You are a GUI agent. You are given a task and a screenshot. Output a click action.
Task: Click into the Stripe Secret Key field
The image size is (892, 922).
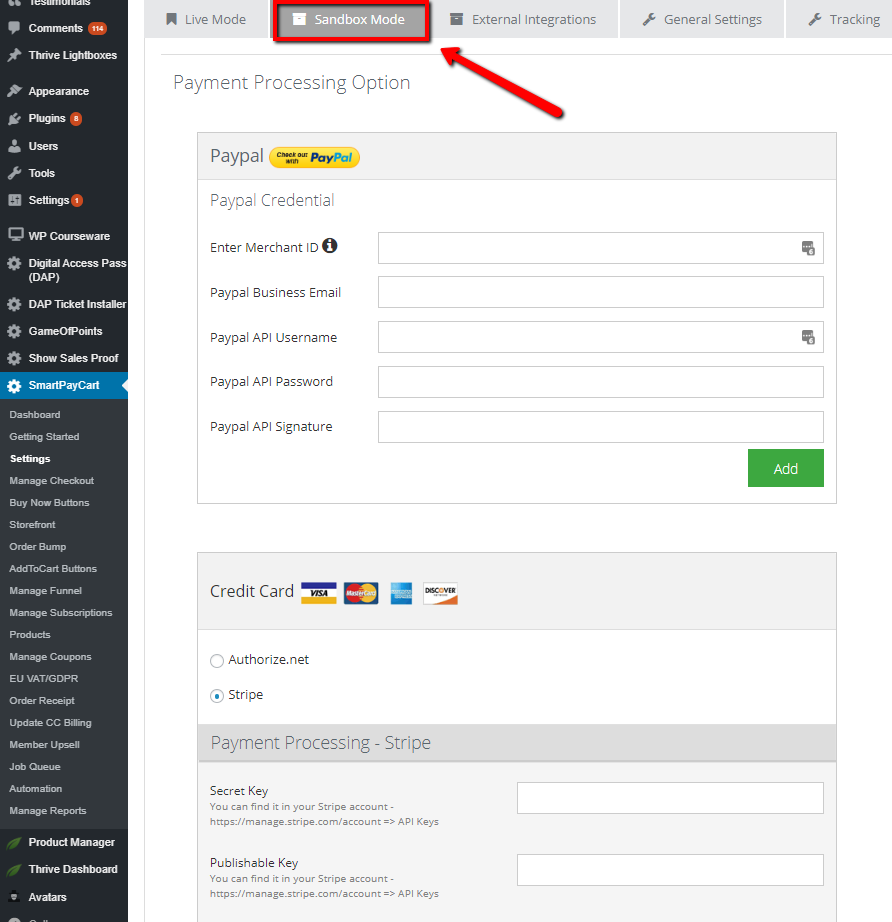coord(670,798)
